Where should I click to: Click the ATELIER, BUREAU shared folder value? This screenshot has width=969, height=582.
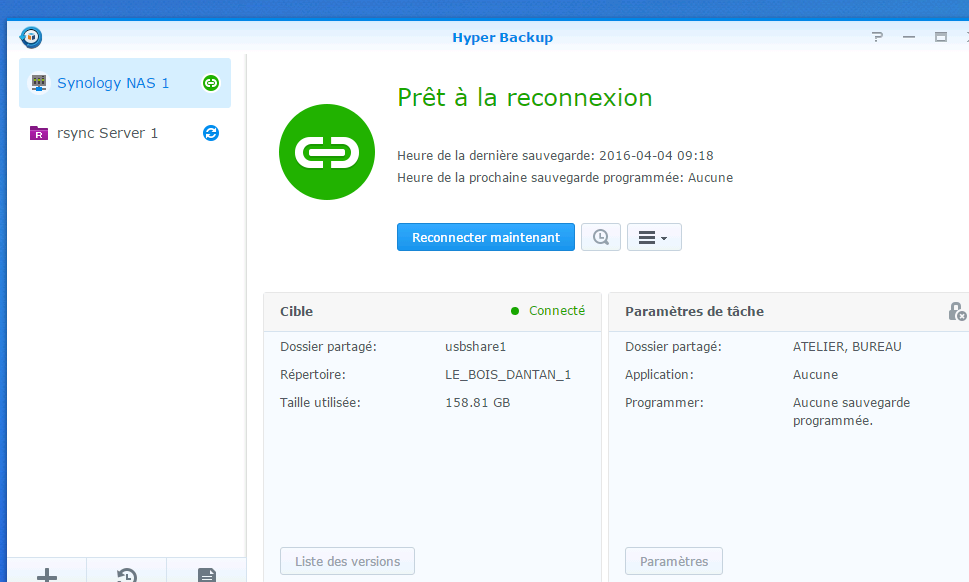coord(847,347)
